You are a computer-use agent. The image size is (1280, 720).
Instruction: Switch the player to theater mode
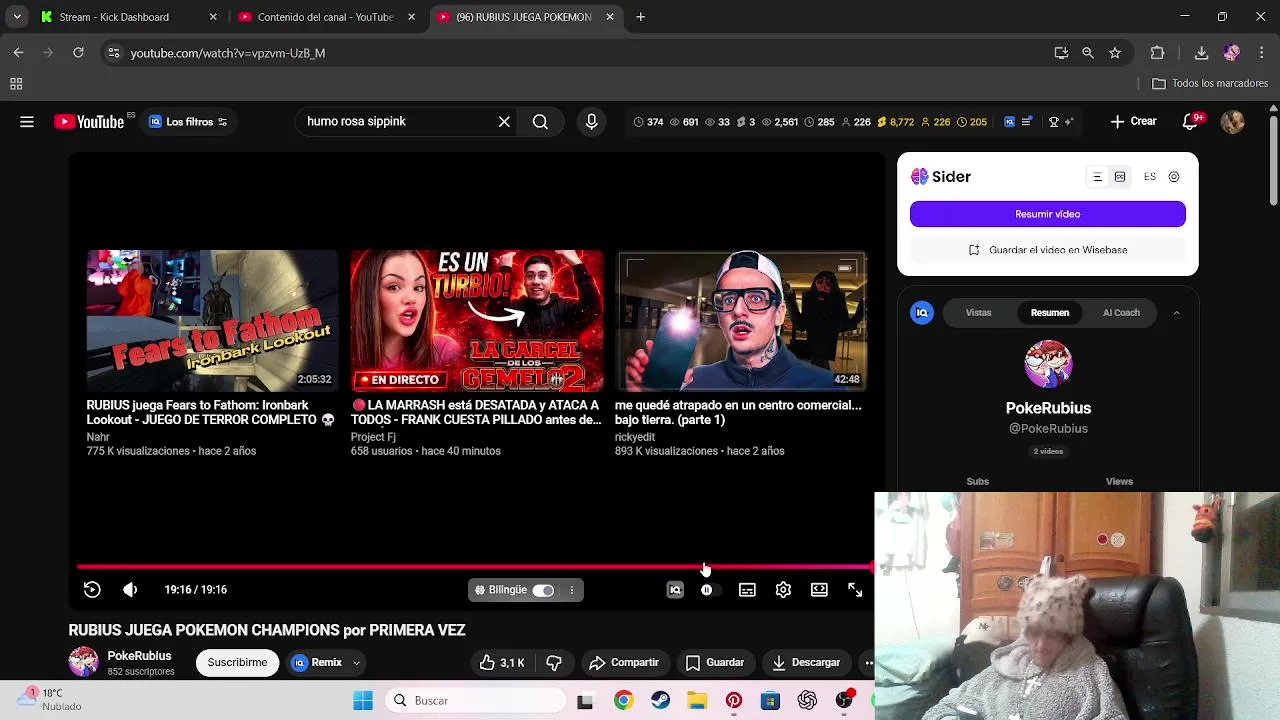point(819,590)
